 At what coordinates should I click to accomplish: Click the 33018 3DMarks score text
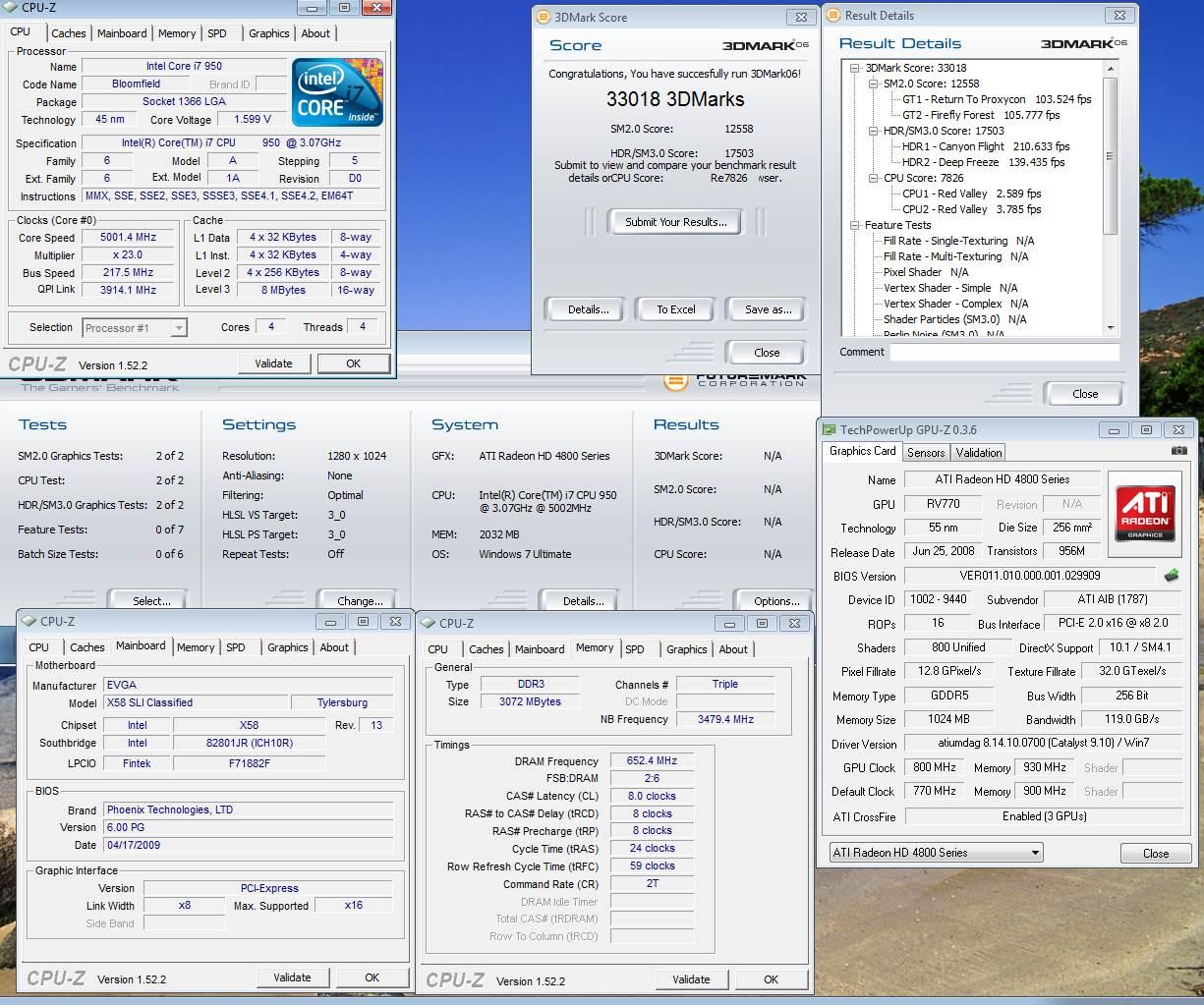click(x=675, y=99)
